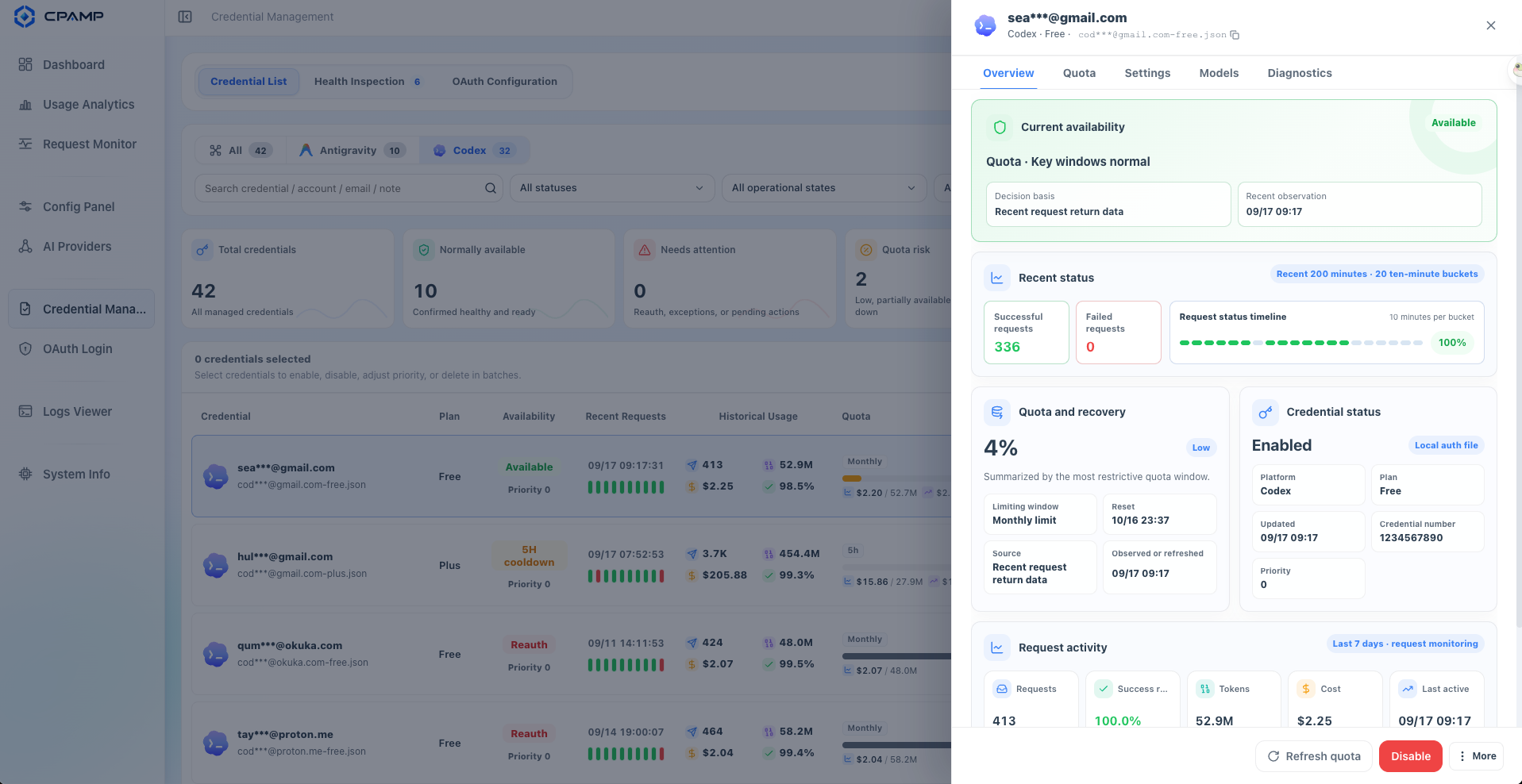Viewport: 1522px width, 784px height.
Task: Select the Credential List tab
Action: click(x=249, y=82)
